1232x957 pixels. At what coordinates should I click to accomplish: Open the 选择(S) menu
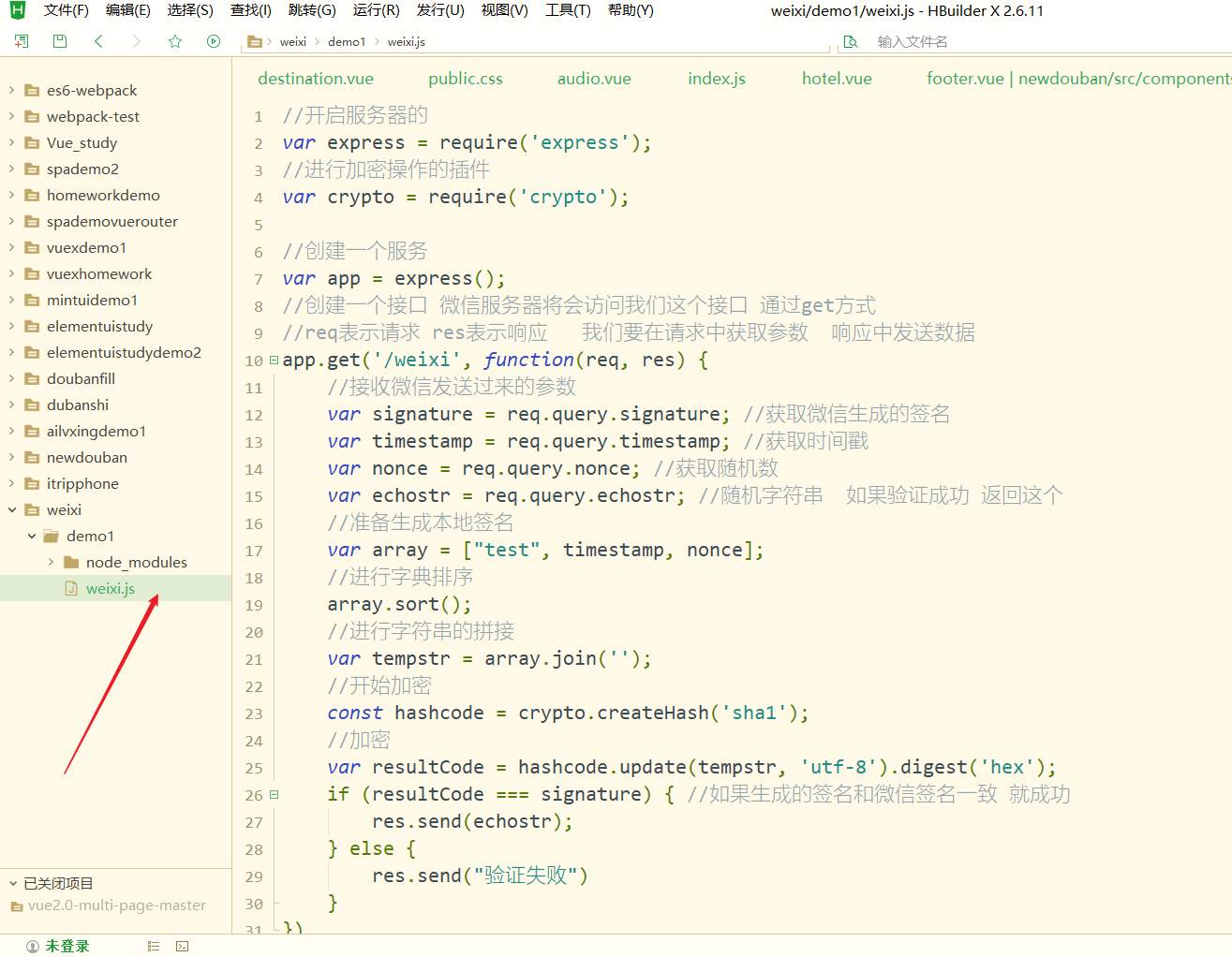click(x=190, y=10)
